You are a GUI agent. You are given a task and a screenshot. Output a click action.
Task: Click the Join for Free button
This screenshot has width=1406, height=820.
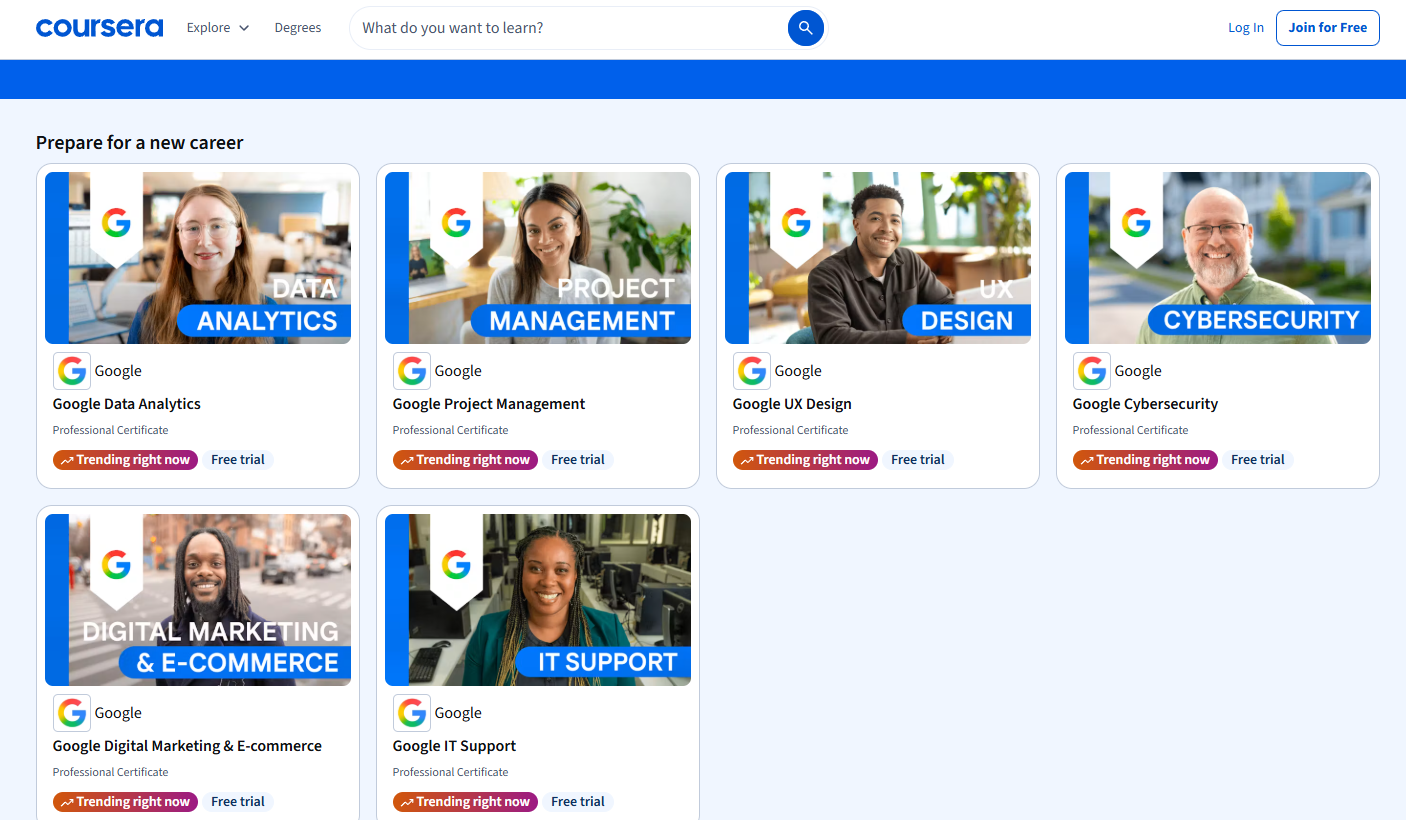click(1328, 28)
